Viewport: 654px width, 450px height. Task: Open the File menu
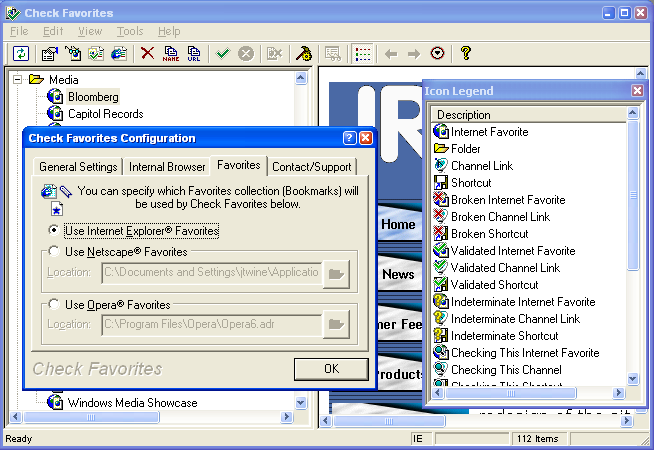click(x=19, y=31)
